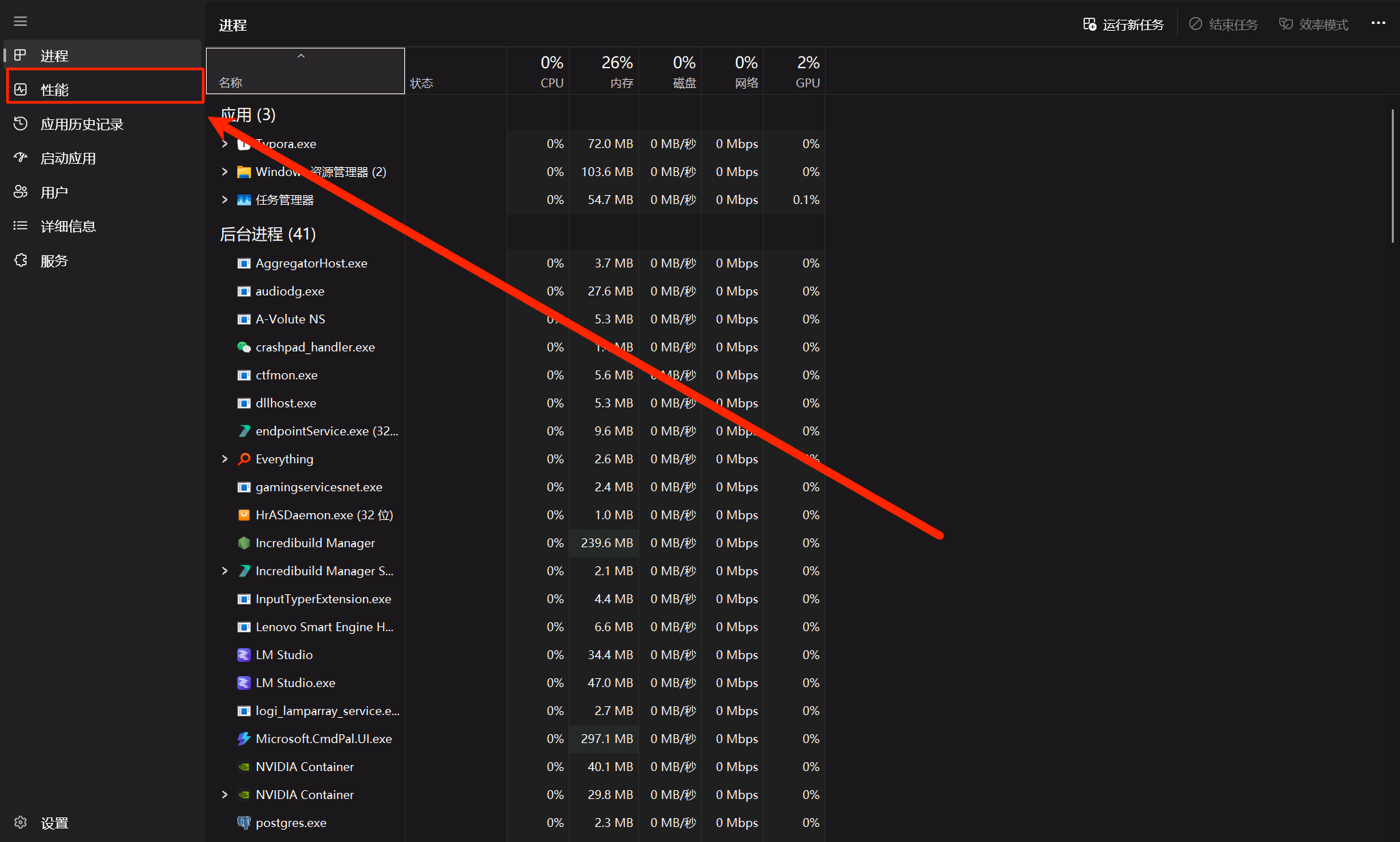Sort by Status (状态) column

point(456,71)
